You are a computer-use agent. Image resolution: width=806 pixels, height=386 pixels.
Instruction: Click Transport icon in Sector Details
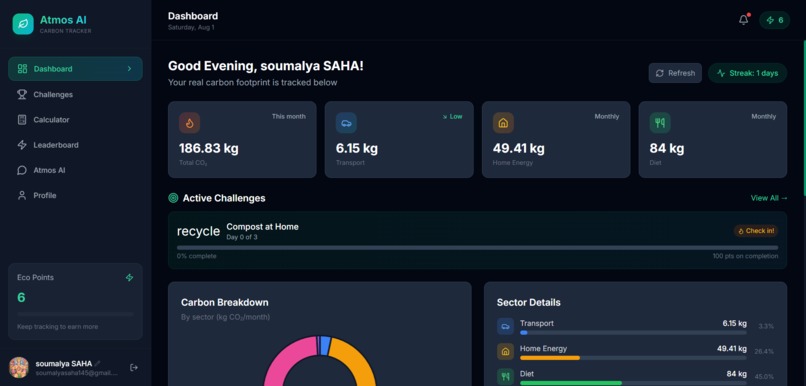(505, 326)
